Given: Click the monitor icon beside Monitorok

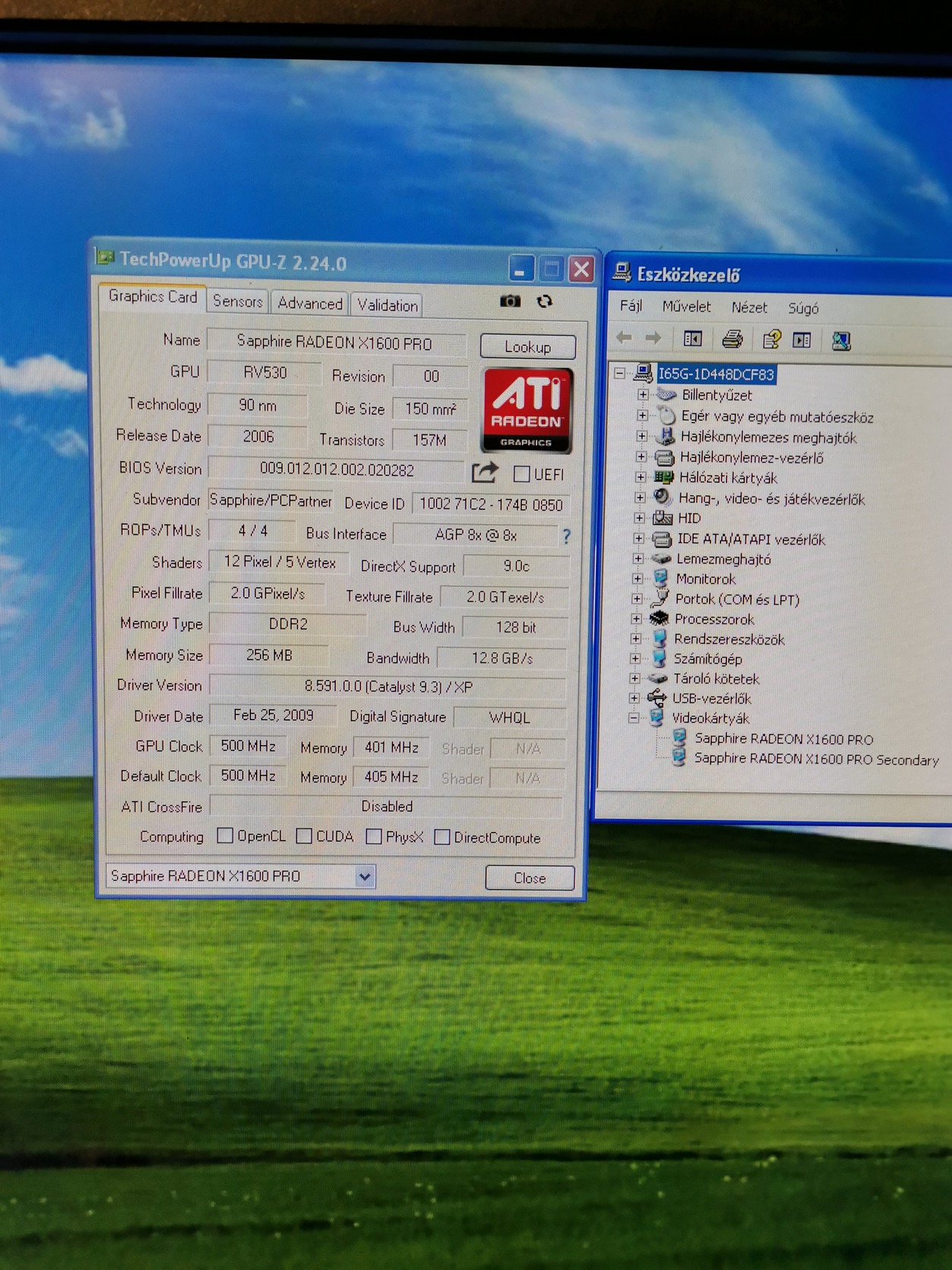Looking at the screenshot, I should (x=660, y=578).
